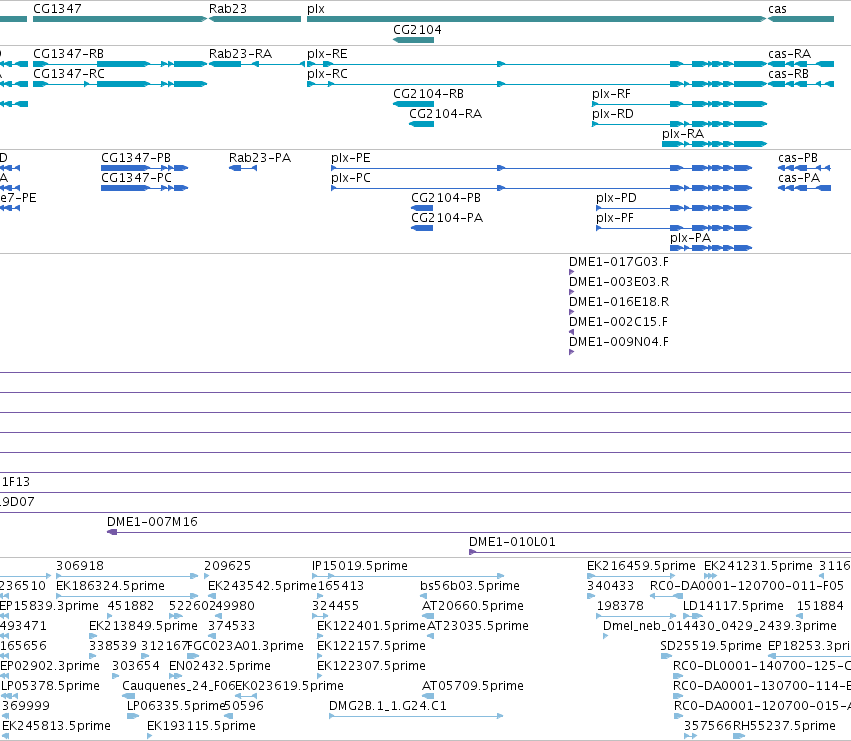Select EK216459.5prime

click(x=631, y=576)
